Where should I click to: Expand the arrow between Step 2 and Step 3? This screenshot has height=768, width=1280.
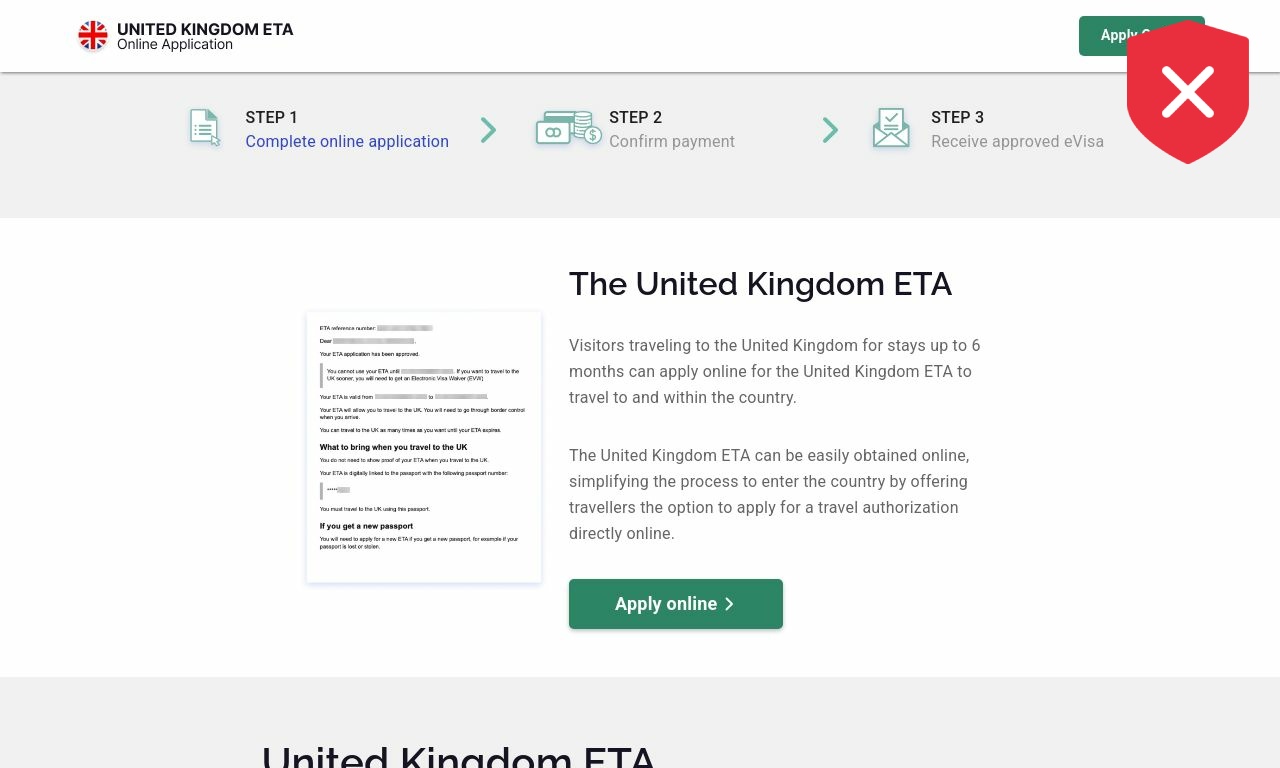(831, 130)
